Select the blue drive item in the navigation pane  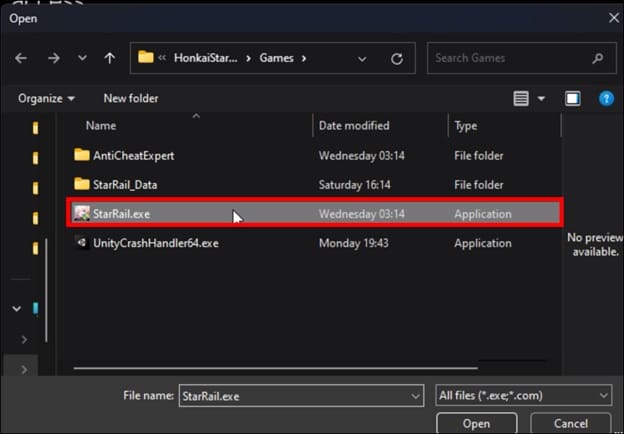(x=35, y=308)
